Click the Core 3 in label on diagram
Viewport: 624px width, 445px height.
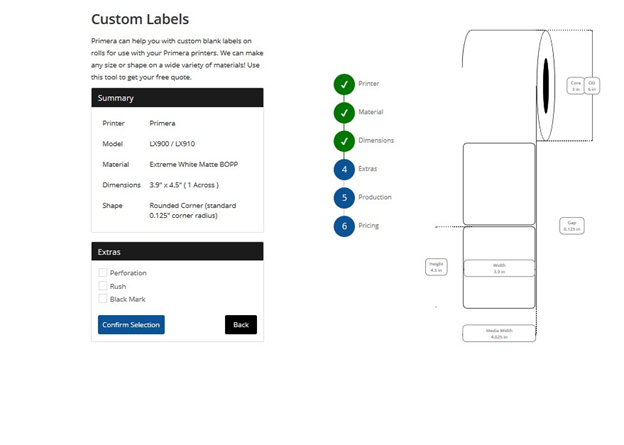click(575, 86)
